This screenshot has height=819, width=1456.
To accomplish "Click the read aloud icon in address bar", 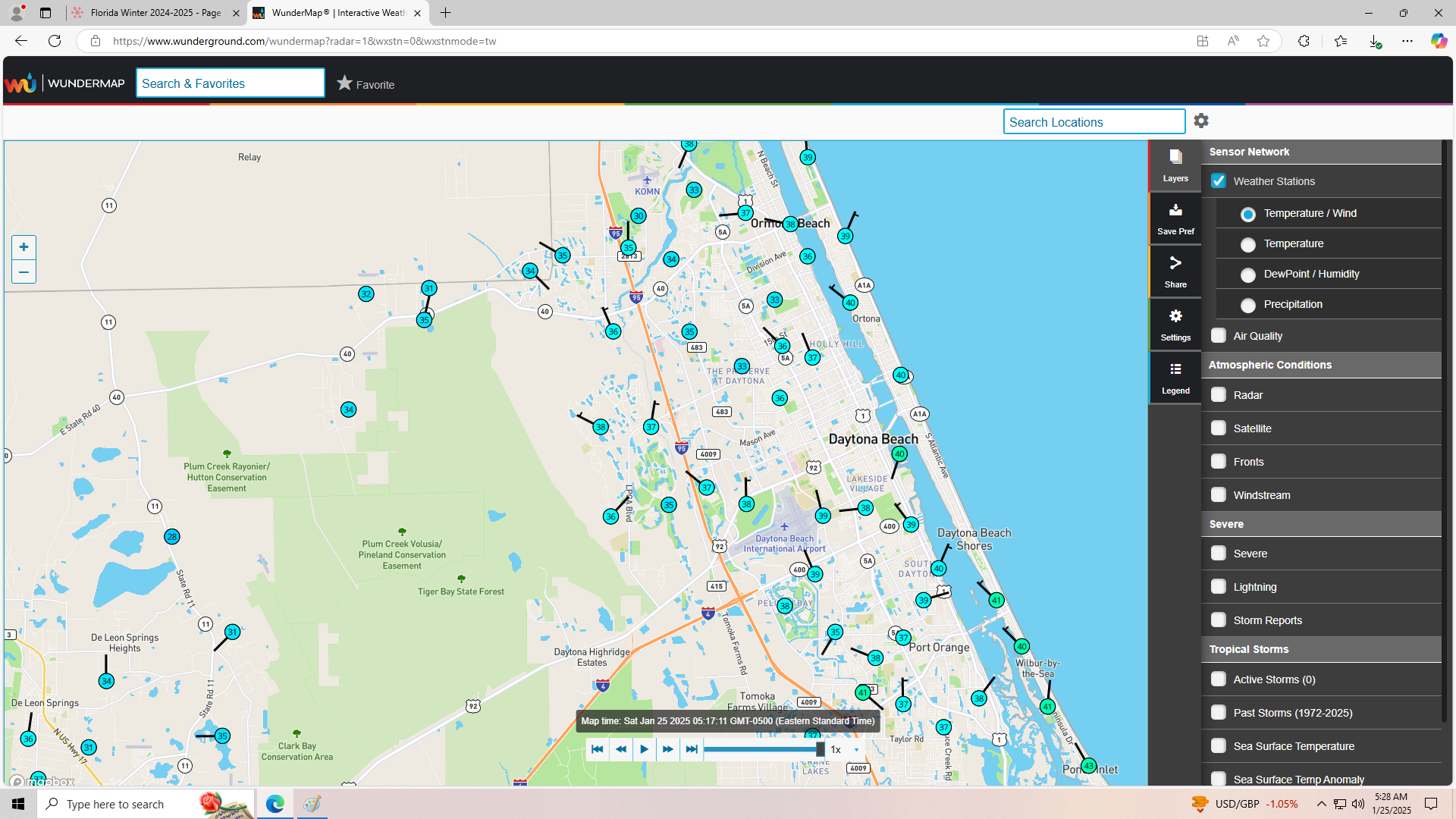I will 1233,41.
